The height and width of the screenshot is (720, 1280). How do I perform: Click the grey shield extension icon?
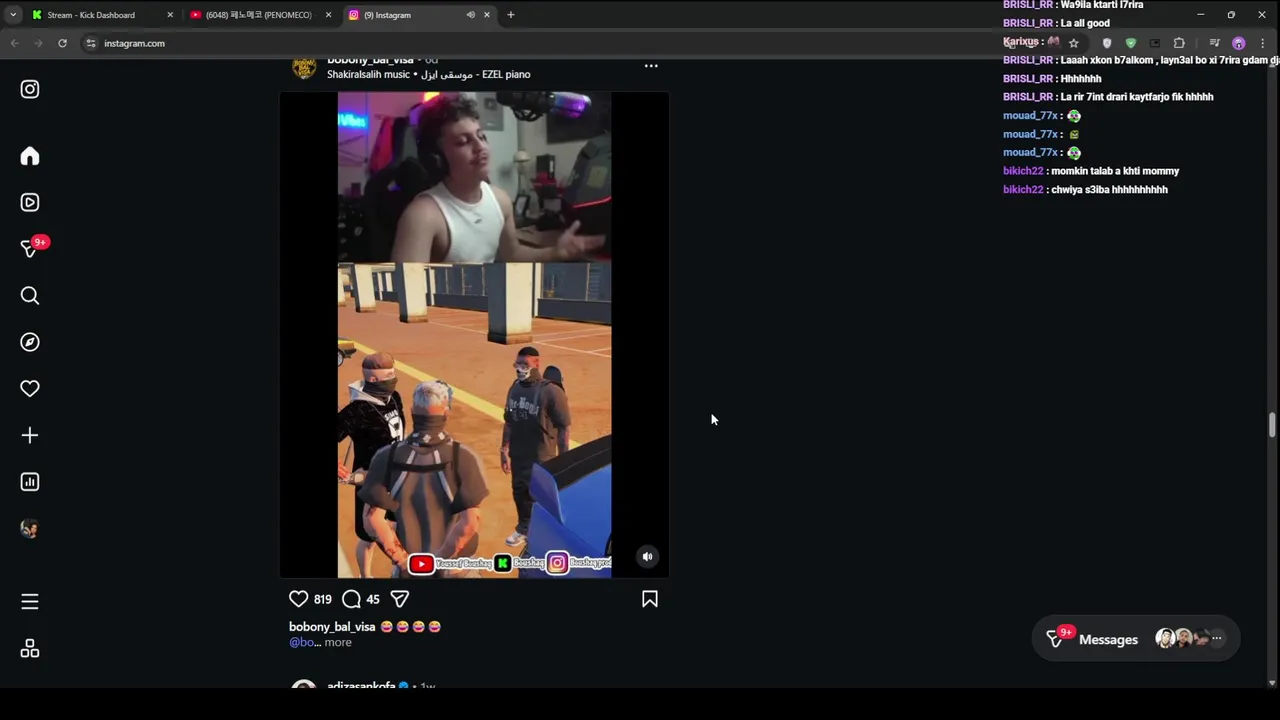tap(1107, 43)
